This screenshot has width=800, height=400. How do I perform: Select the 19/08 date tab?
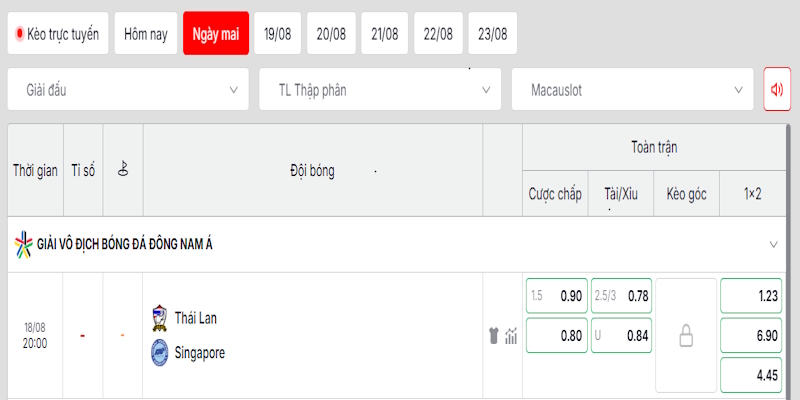[278, 34]
